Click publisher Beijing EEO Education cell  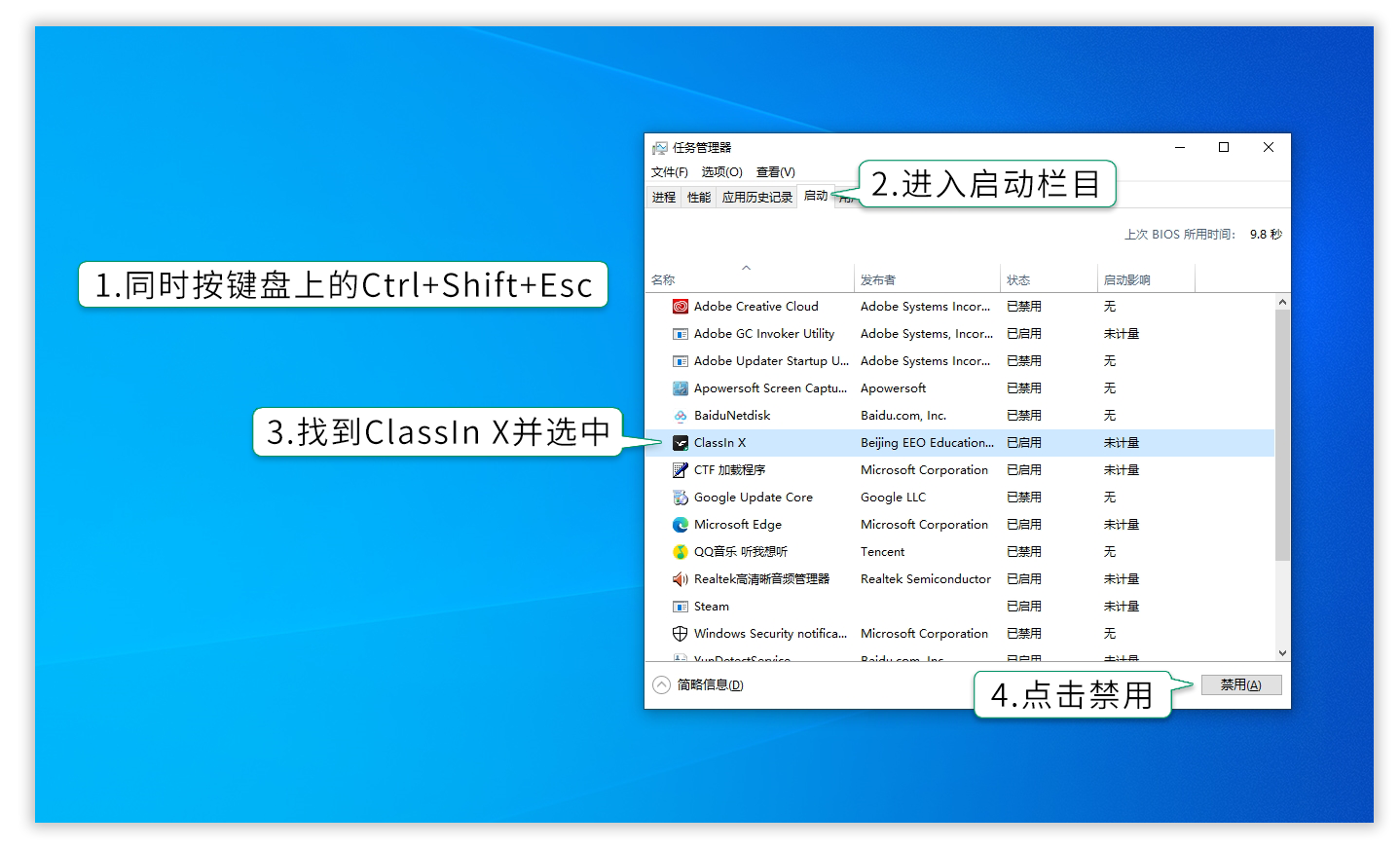927,443
